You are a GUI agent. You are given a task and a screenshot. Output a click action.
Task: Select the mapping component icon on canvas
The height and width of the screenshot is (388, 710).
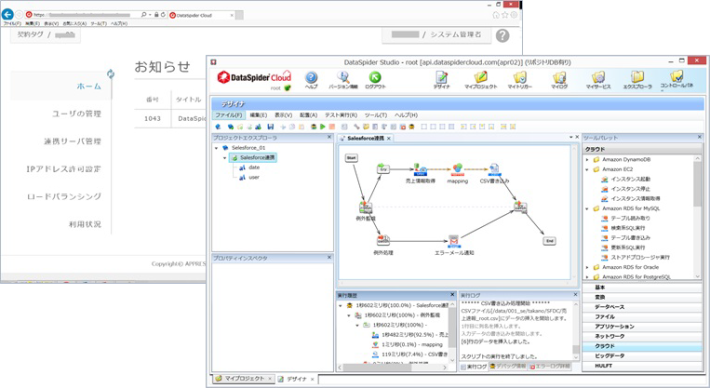click(x=457, y=170)
